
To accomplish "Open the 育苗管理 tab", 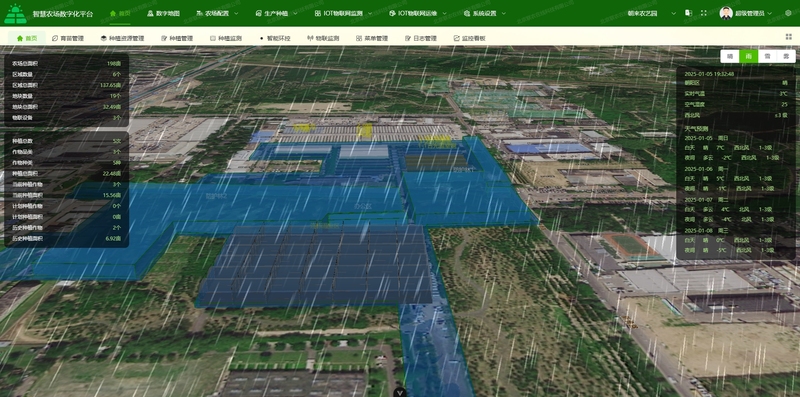I will [x=68, y=38].
